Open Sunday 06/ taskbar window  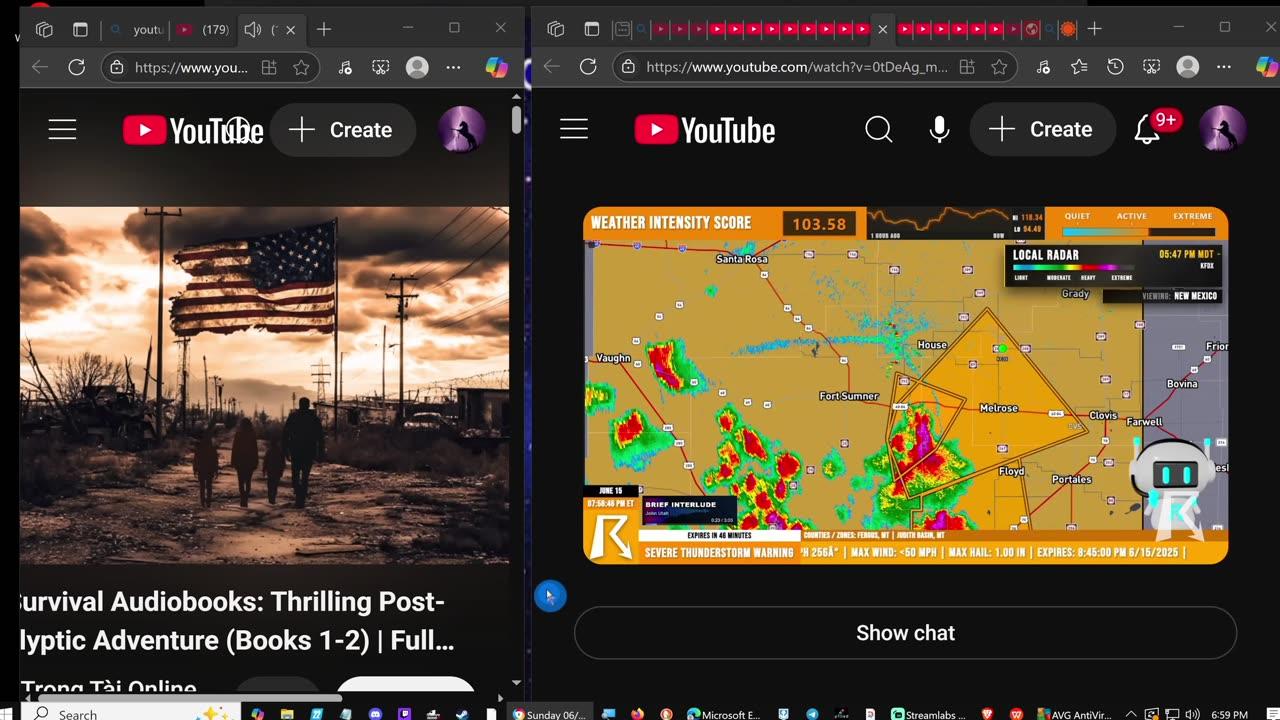(x=550, y=714)
